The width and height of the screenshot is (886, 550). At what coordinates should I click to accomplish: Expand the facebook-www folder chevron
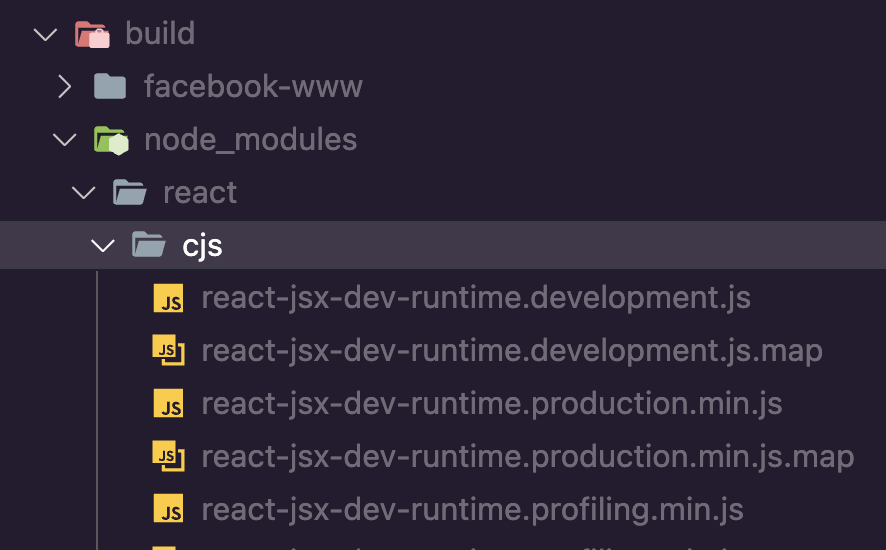point(65,86)
